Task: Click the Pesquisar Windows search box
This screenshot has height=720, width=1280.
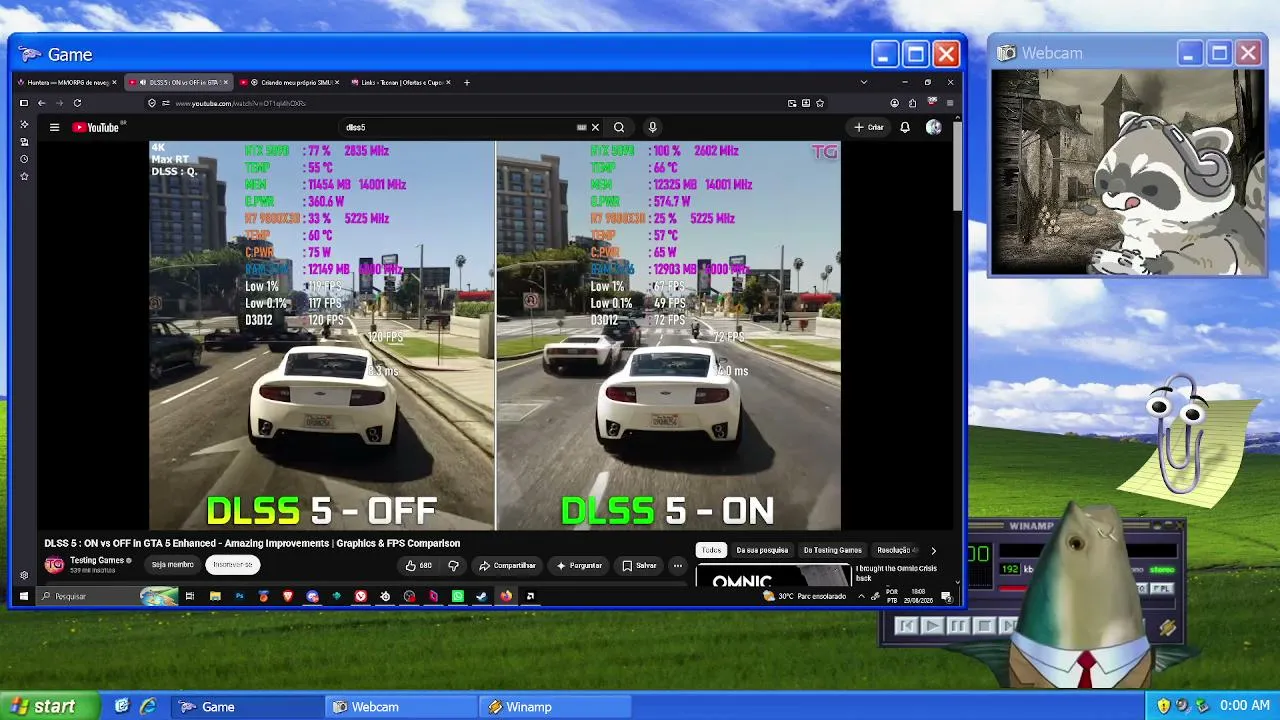Action: coord(108,596)
